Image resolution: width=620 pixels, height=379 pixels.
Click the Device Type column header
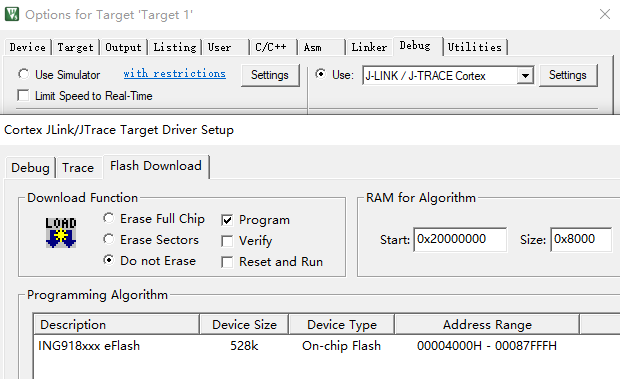(x=342, y=324)
